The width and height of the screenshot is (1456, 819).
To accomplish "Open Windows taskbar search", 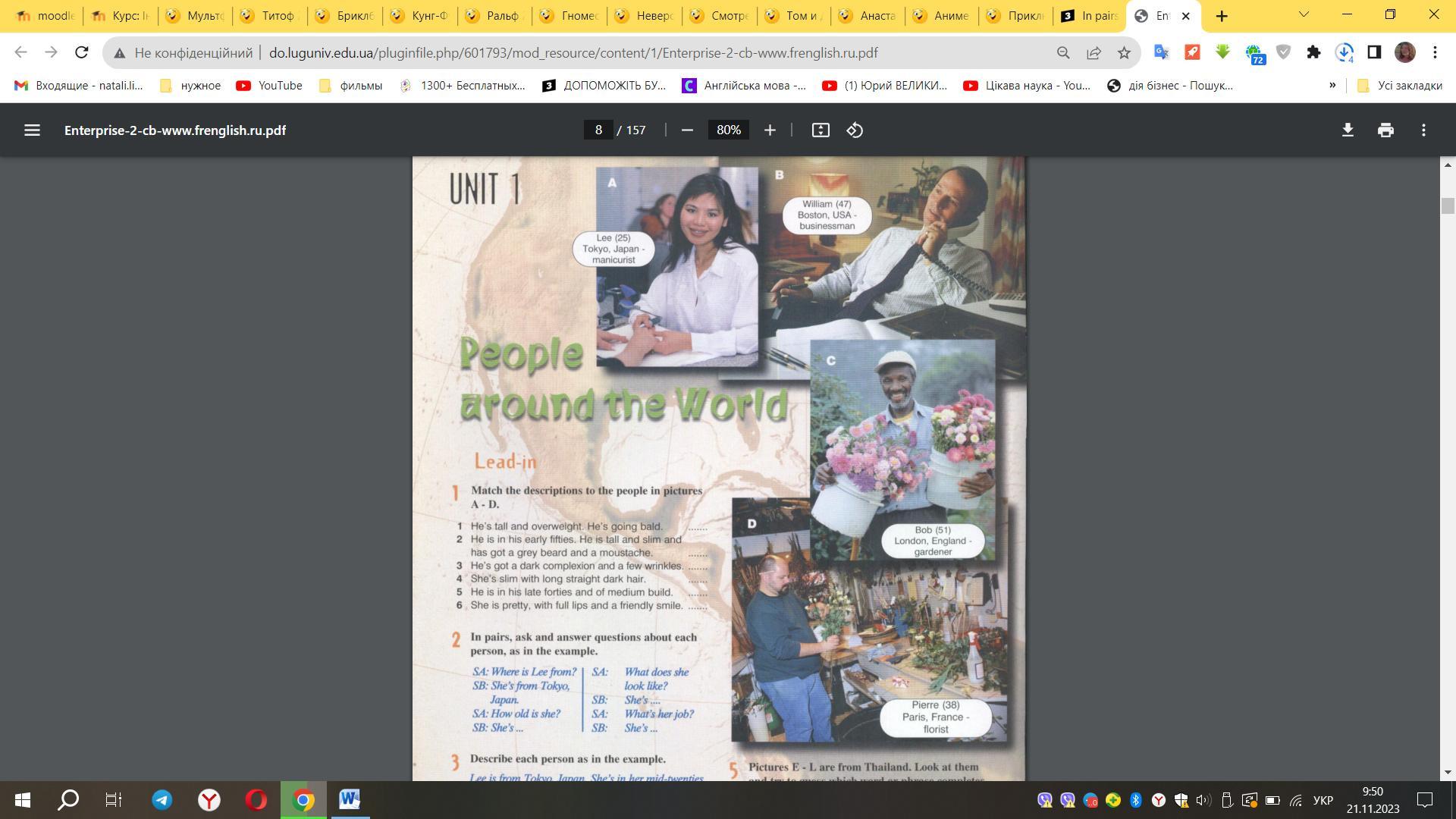I will click(68, 800).
